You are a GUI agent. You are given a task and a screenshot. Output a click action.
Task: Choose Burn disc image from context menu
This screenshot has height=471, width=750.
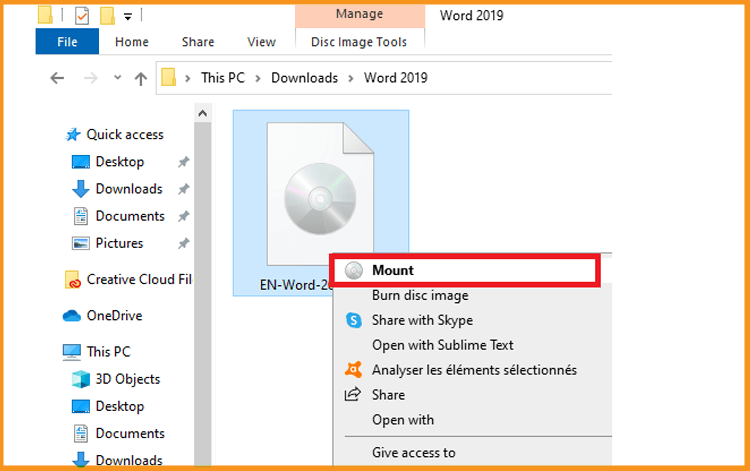click(x=420, y=295)
